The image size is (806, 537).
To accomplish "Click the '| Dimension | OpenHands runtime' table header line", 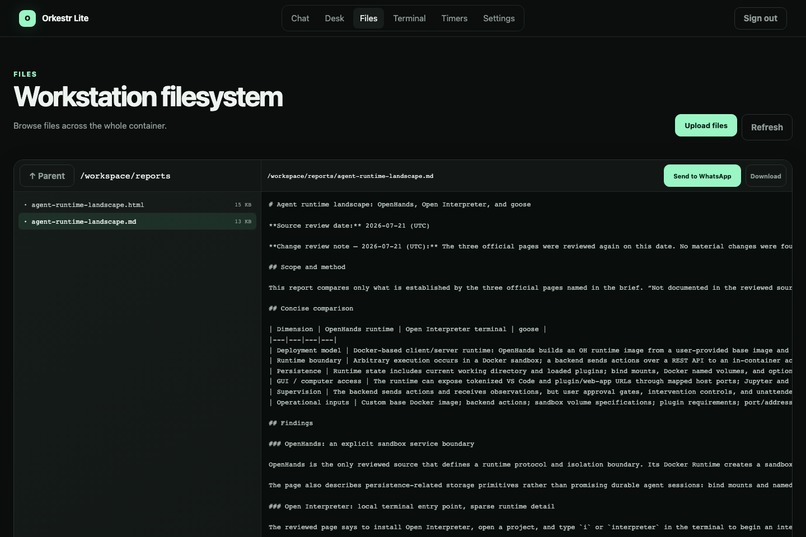I will (x=407, y=329).
